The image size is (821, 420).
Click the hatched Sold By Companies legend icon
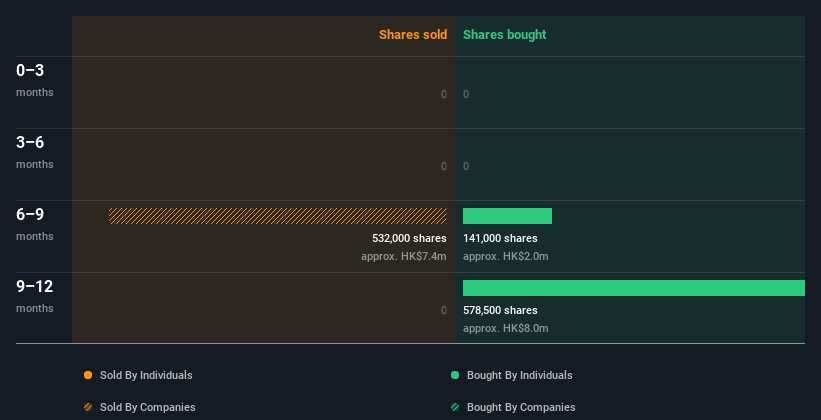coord(88,407)
